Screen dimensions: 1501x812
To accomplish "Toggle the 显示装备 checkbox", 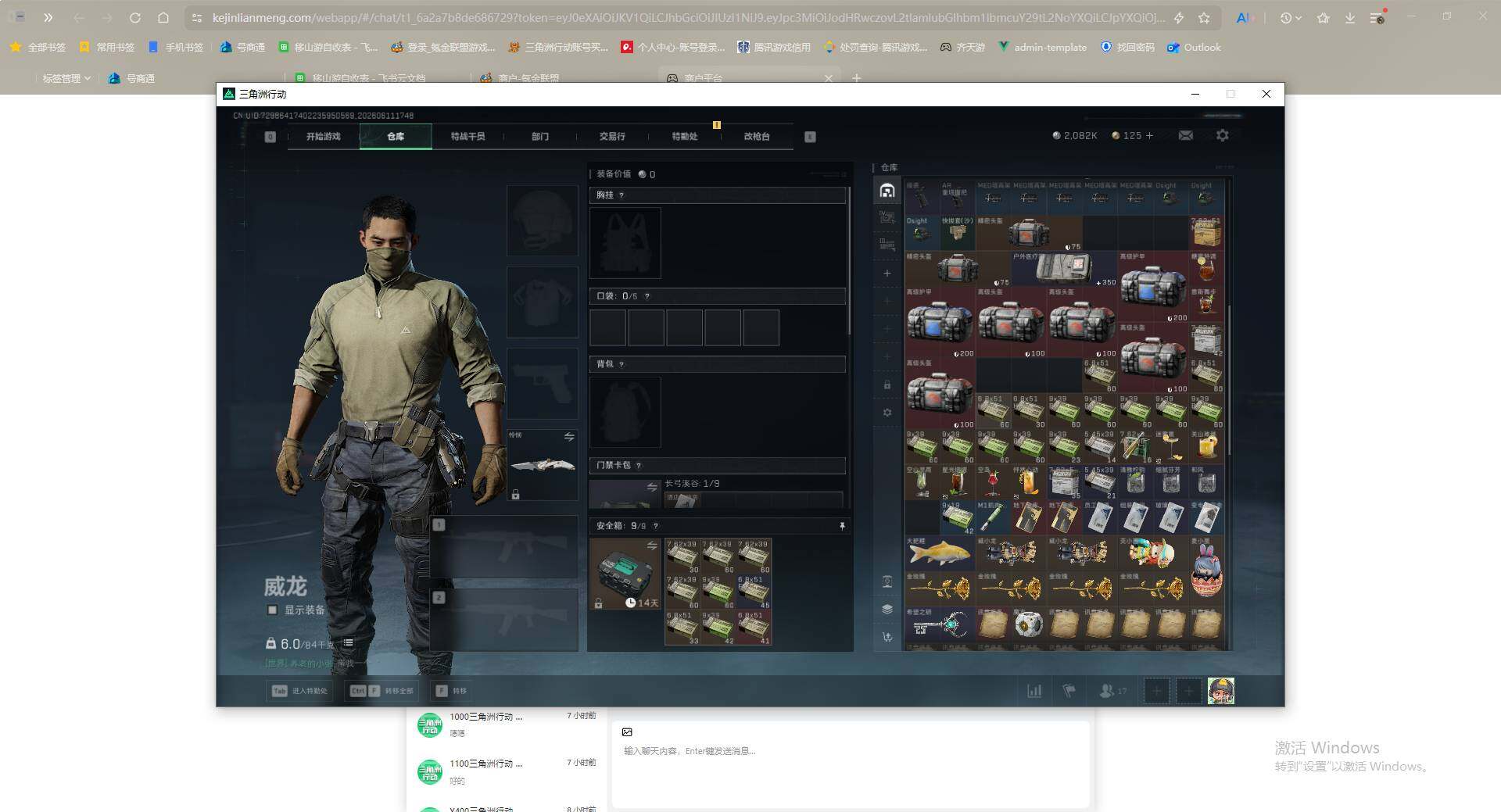I will (x=272, y=610).
